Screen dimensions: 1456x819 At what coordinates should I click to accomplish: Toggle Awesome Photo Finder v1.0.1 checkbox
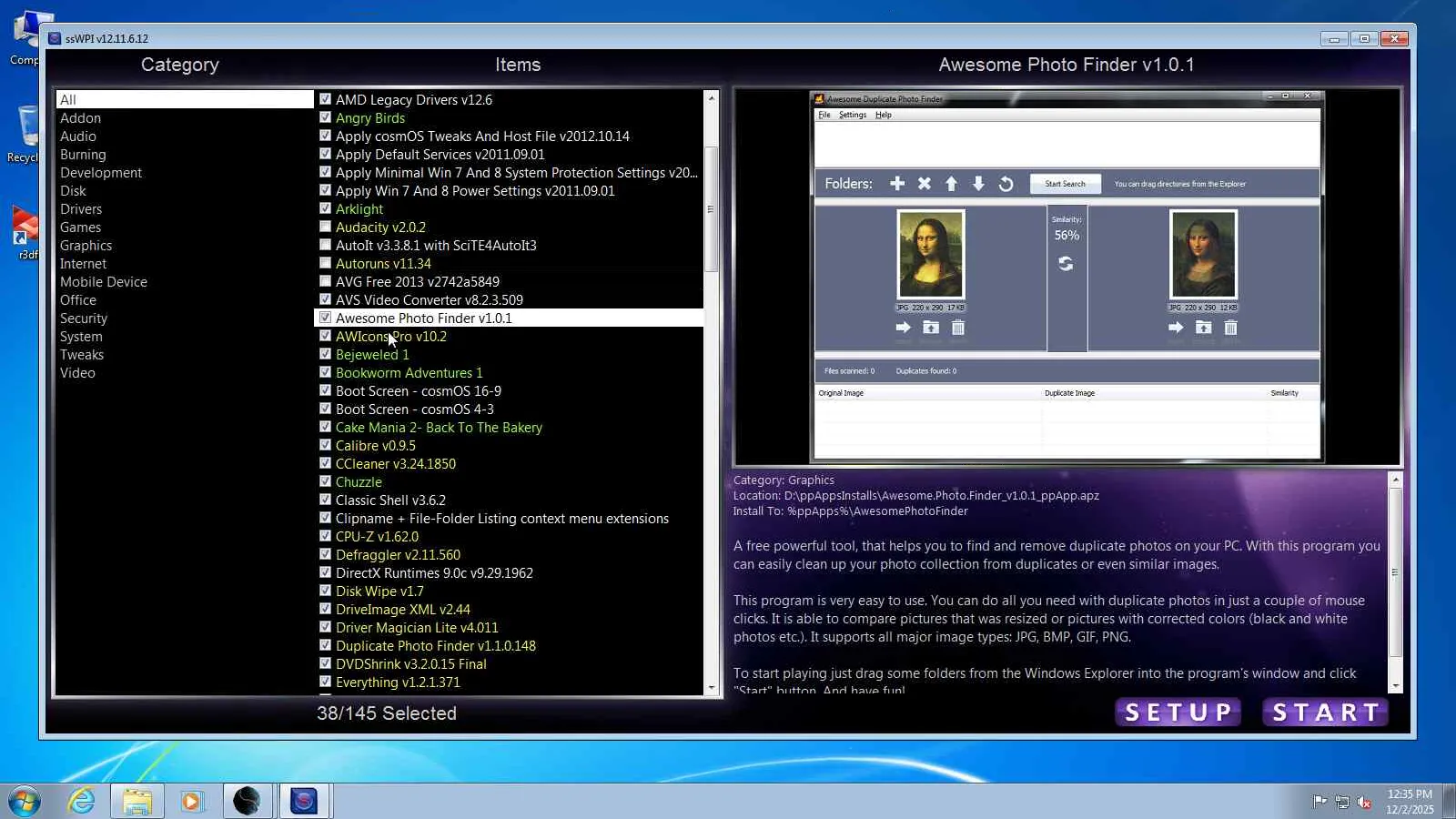(325, 318)
